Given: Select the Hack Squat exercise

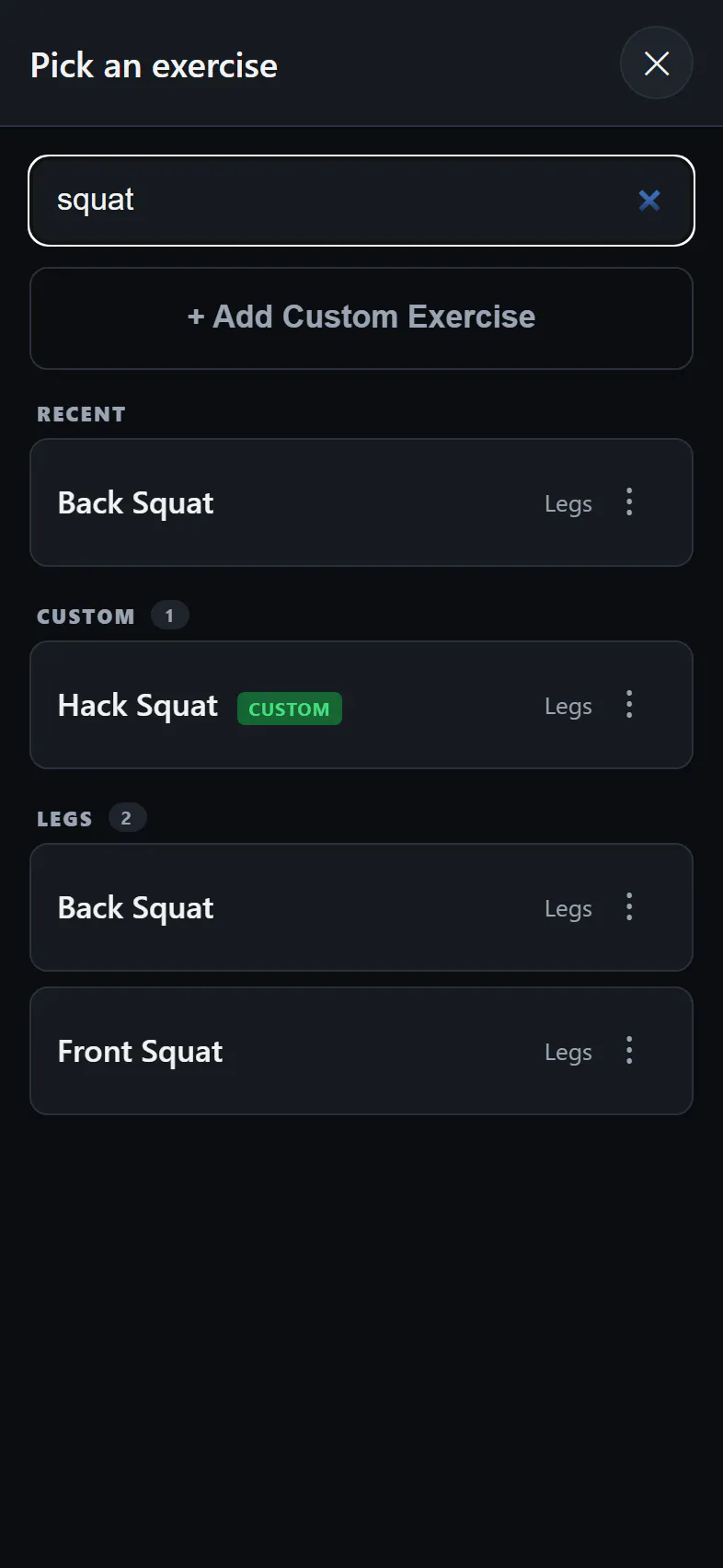Looking at the screenshot, I should [x=361, y=705].
